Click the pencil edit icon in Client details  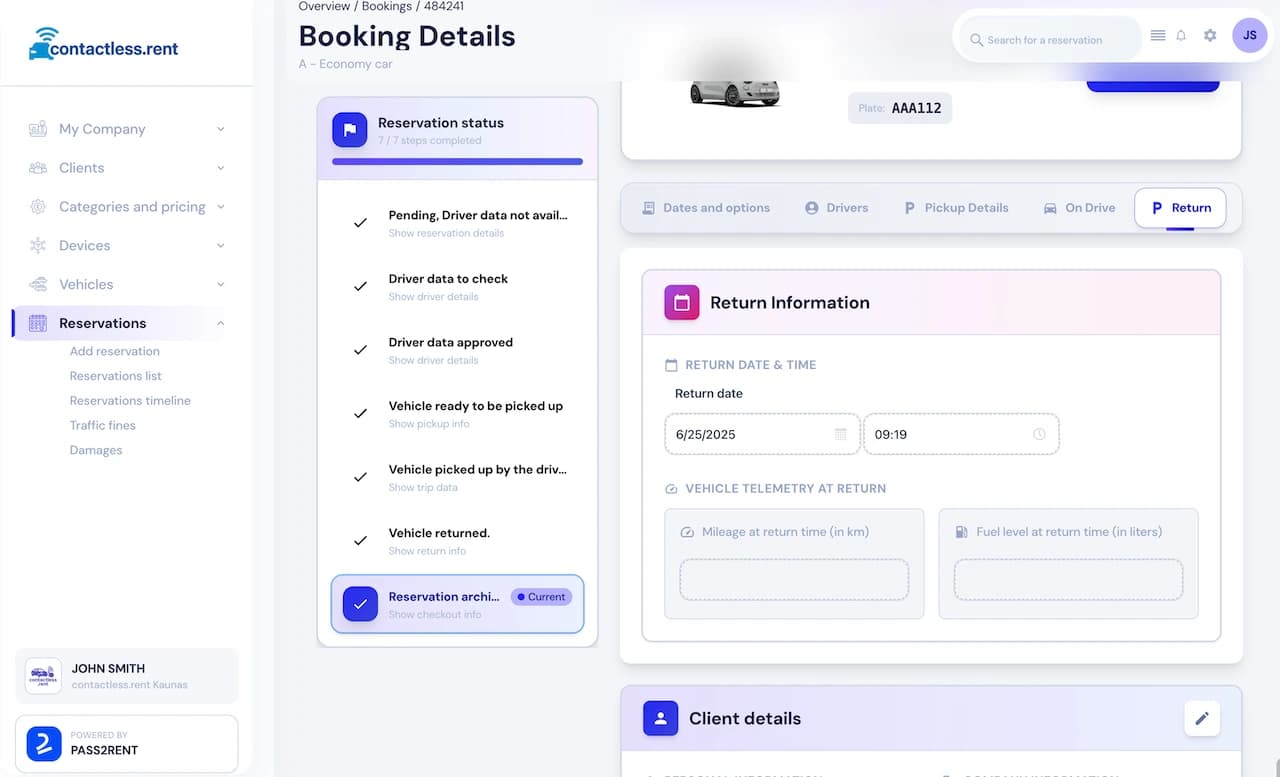pyautogui.click(x=1202, y=718)
